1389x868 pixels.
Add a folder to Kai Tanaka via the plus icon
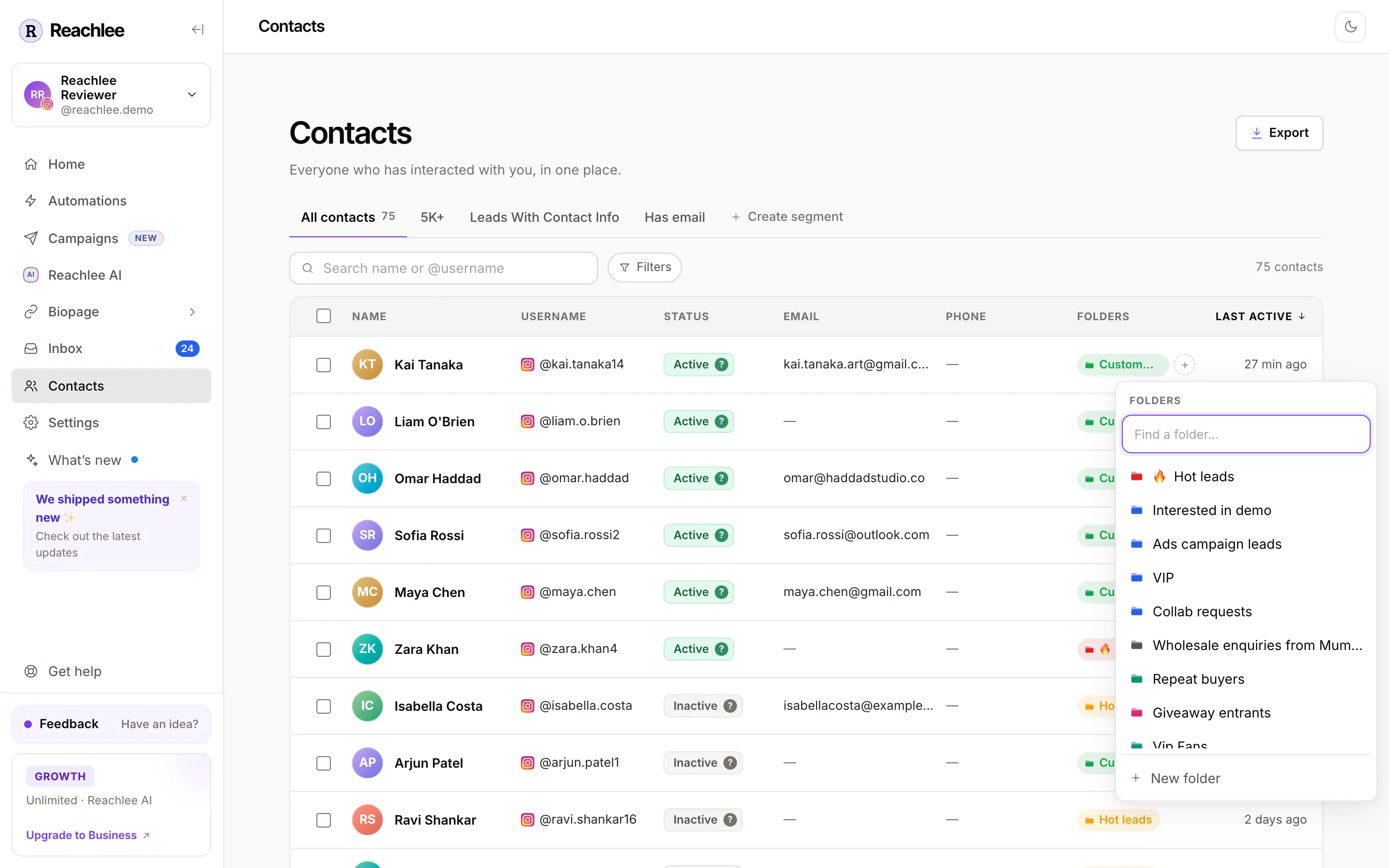[x=1184, y=365]
